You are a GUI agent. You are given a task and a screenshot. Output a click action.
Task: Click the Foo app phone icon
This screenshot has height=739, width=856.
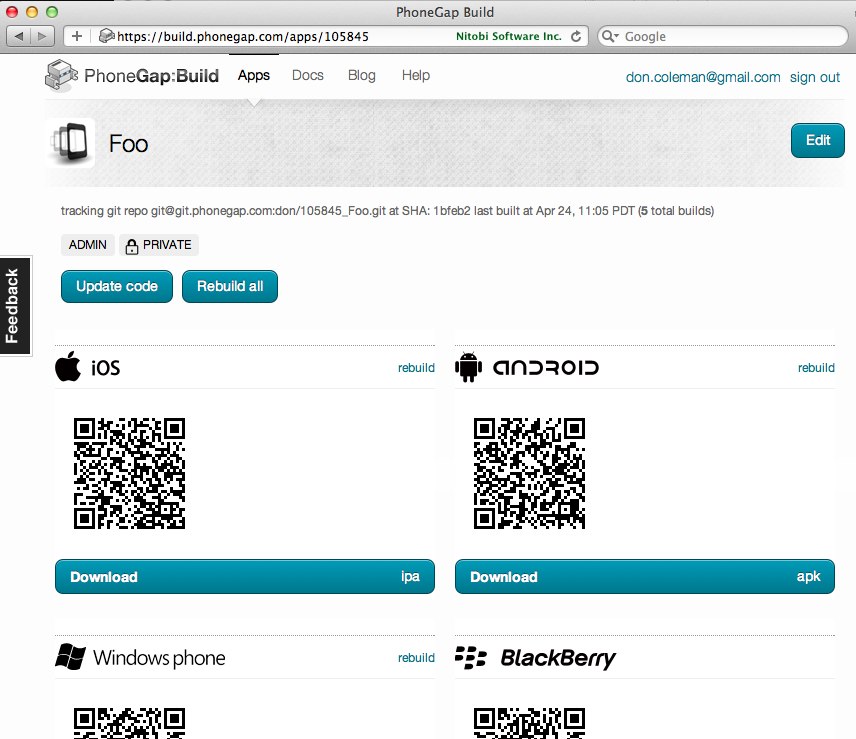pyautogui.click(x=71, y=143)
